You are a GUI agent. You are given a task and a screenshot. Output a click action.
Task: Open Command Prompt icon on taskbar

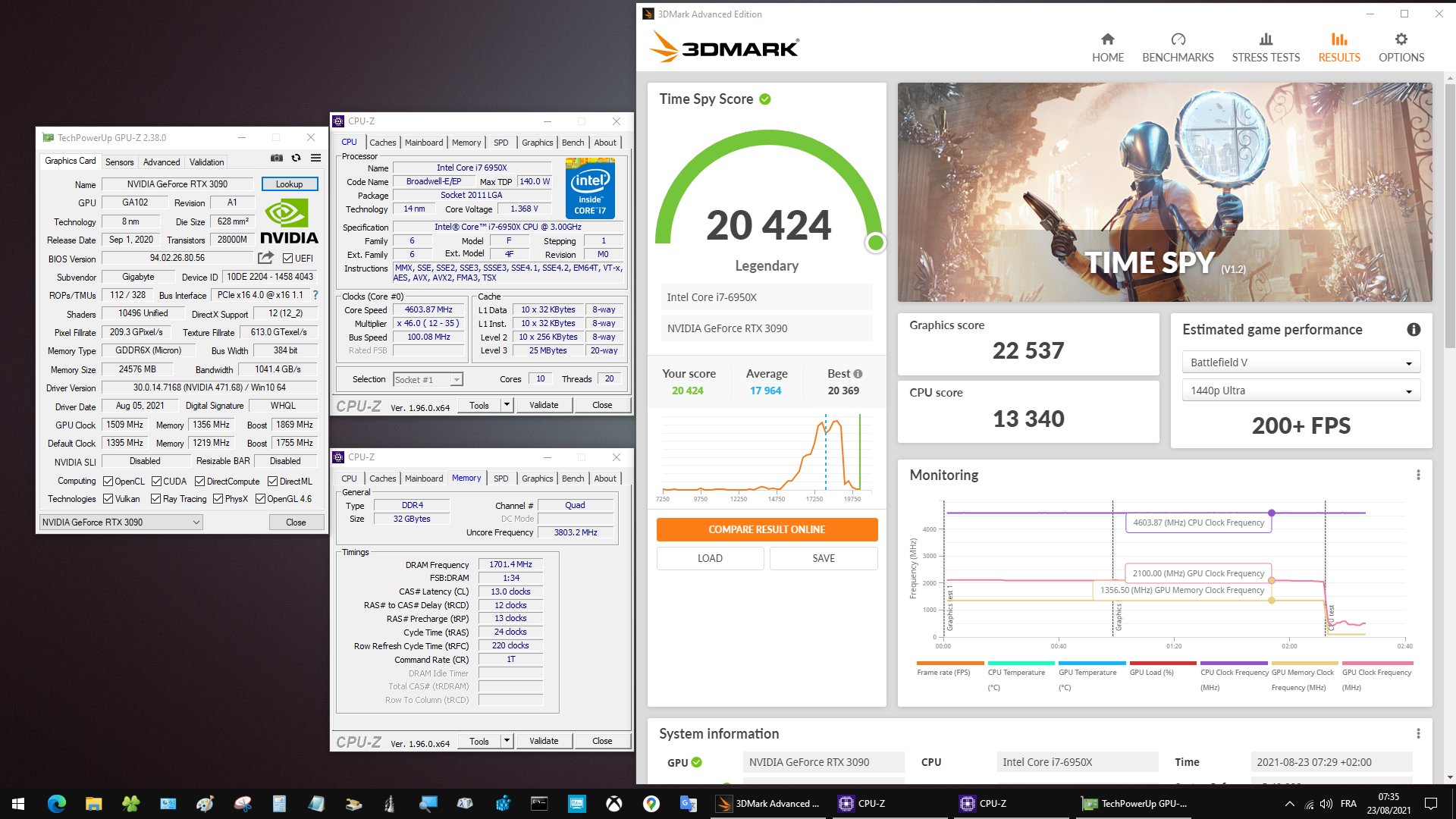pyautogui.click(x=539, y=803)
